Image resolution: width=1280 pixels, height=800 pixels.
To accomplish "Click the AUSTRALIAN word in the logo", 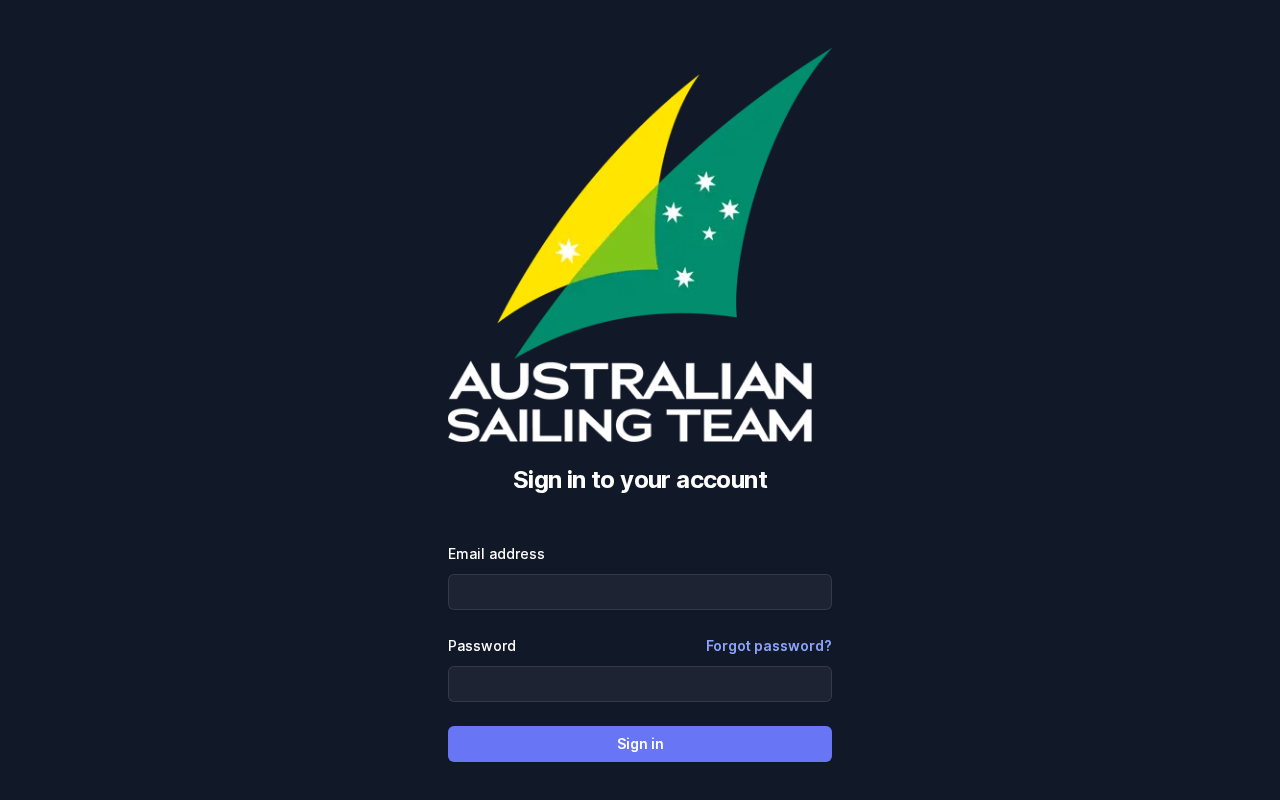I will (630, 380).
